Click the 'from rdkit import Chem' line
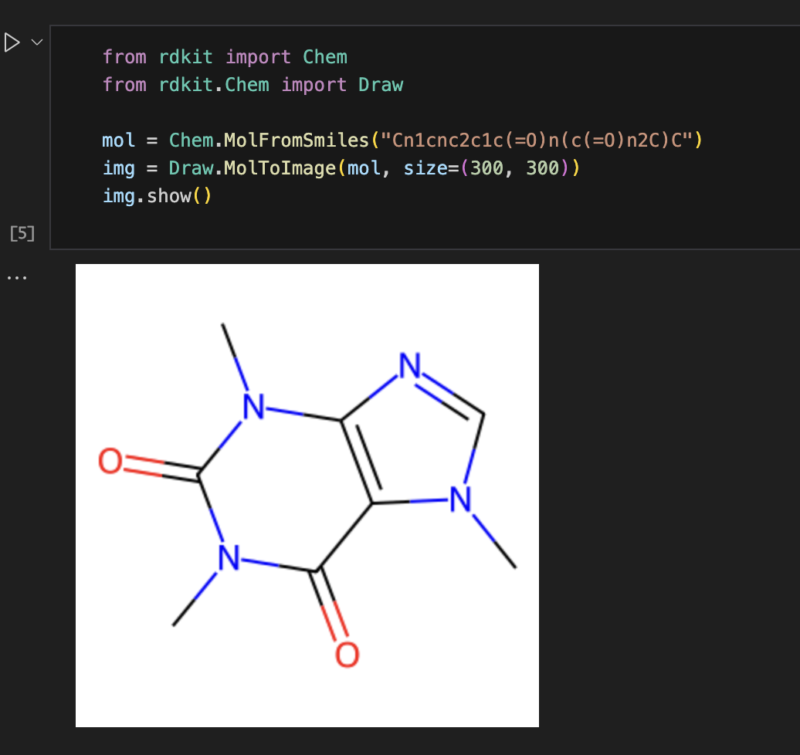The width and height of the screenshot is (800, 755). click(224, 57)
